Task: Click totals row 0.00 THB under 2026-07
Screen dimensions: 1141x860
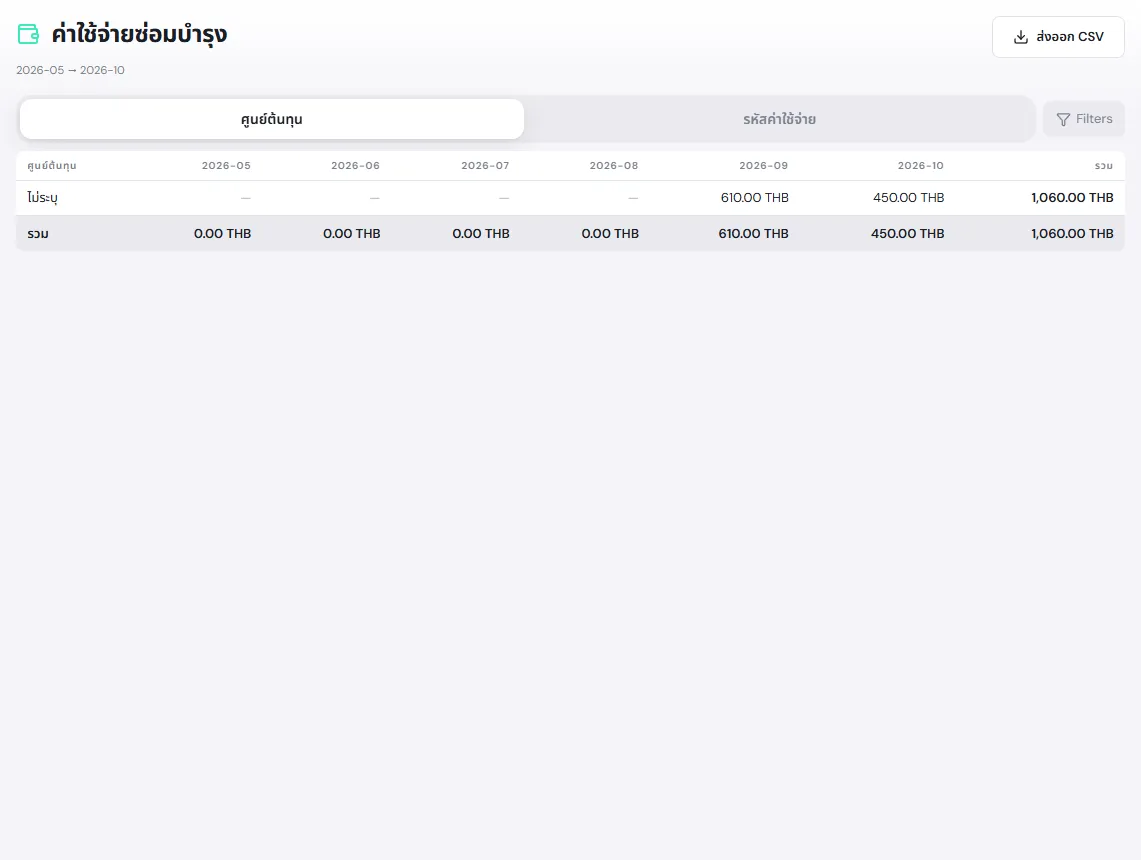Action: coord(481,234)
